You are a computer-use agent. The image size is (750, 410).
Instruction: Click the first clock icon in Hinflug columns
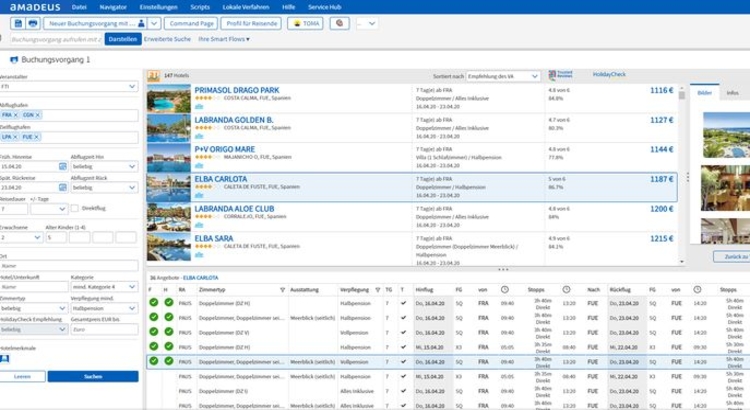coord(505,289)
